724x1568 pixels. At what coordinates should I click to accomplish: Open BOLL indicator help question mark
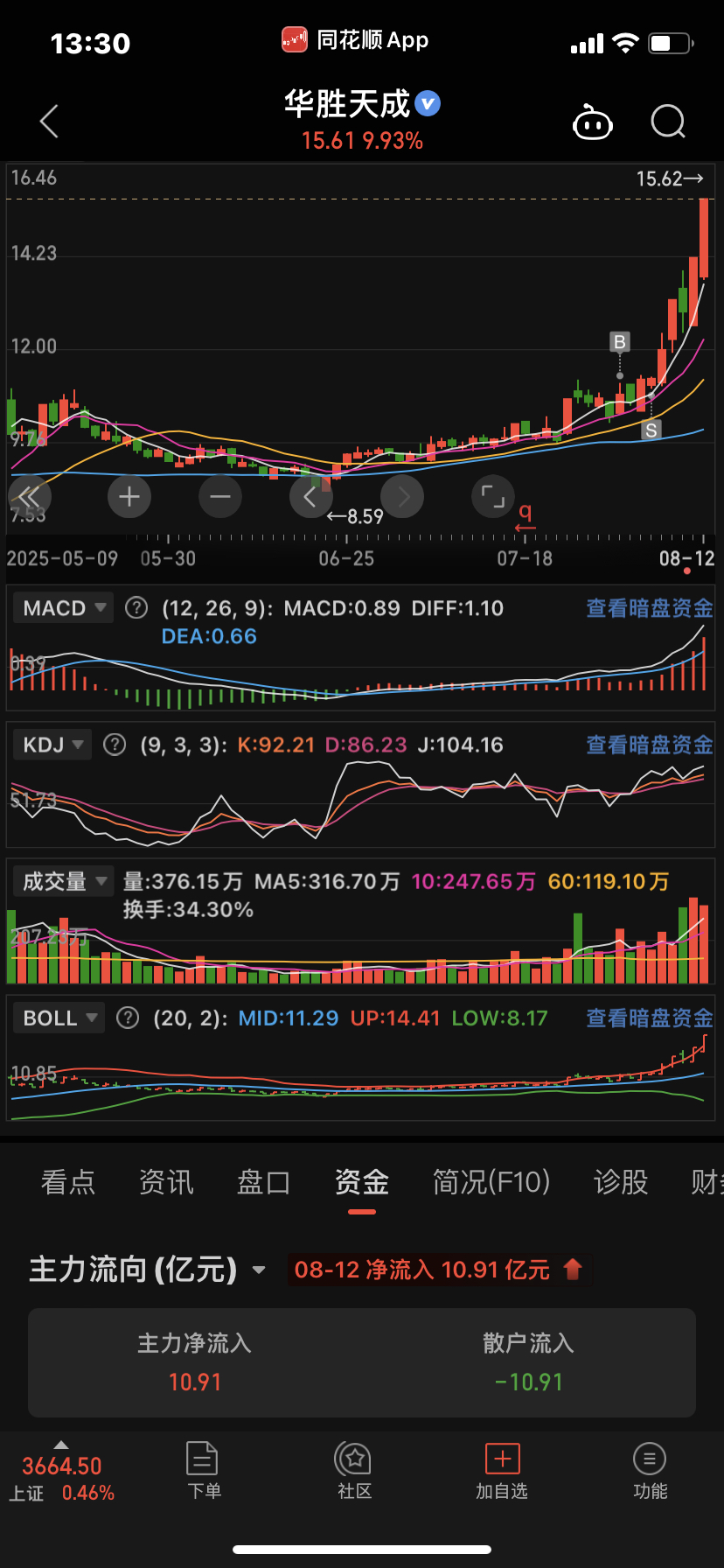click(x=128, y=1018)
